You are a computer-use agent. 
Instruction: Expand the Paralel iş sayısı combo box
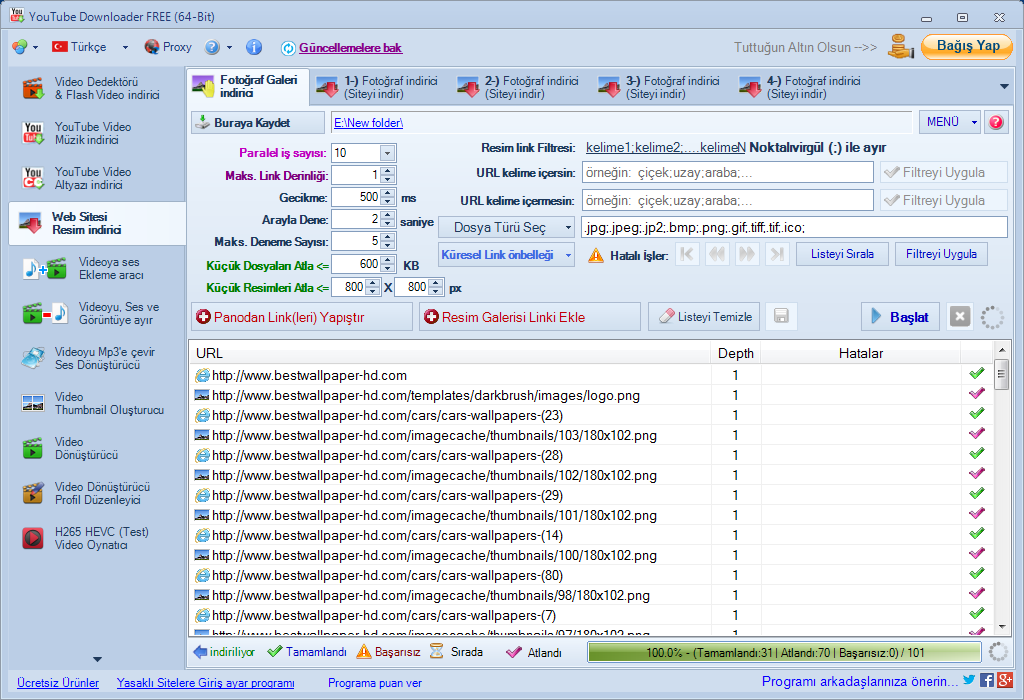387,153
